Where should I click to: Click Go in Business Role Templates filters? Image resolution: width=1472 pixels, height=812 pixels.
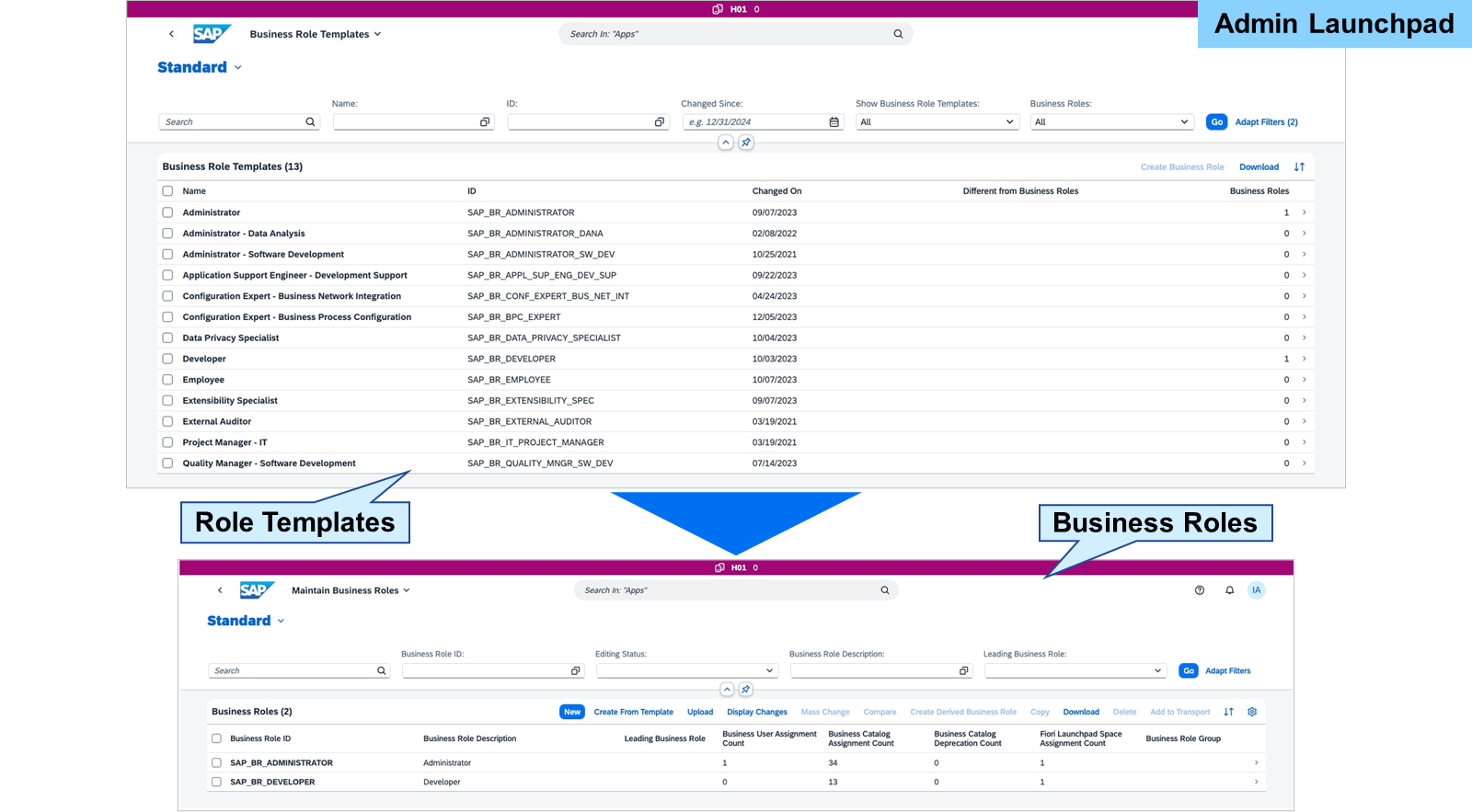coord(1216,122)
